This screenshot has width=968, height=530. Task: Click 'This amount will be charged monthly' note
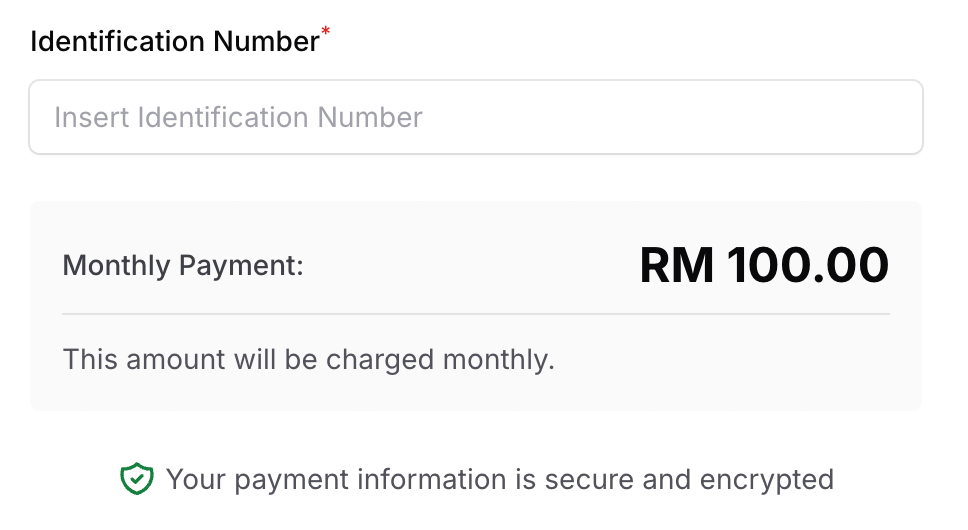tap(309, 359)
